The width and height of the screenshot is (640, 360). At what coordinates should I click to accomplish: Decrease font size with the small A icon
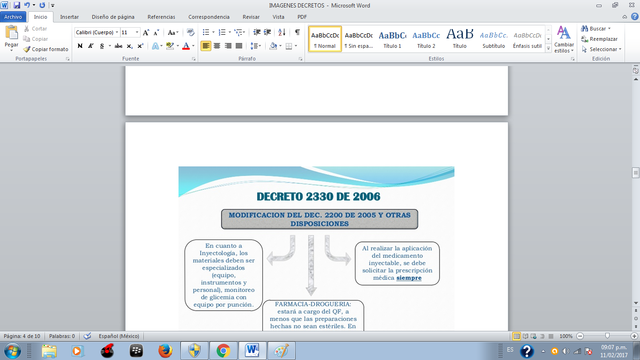(156, 32)
